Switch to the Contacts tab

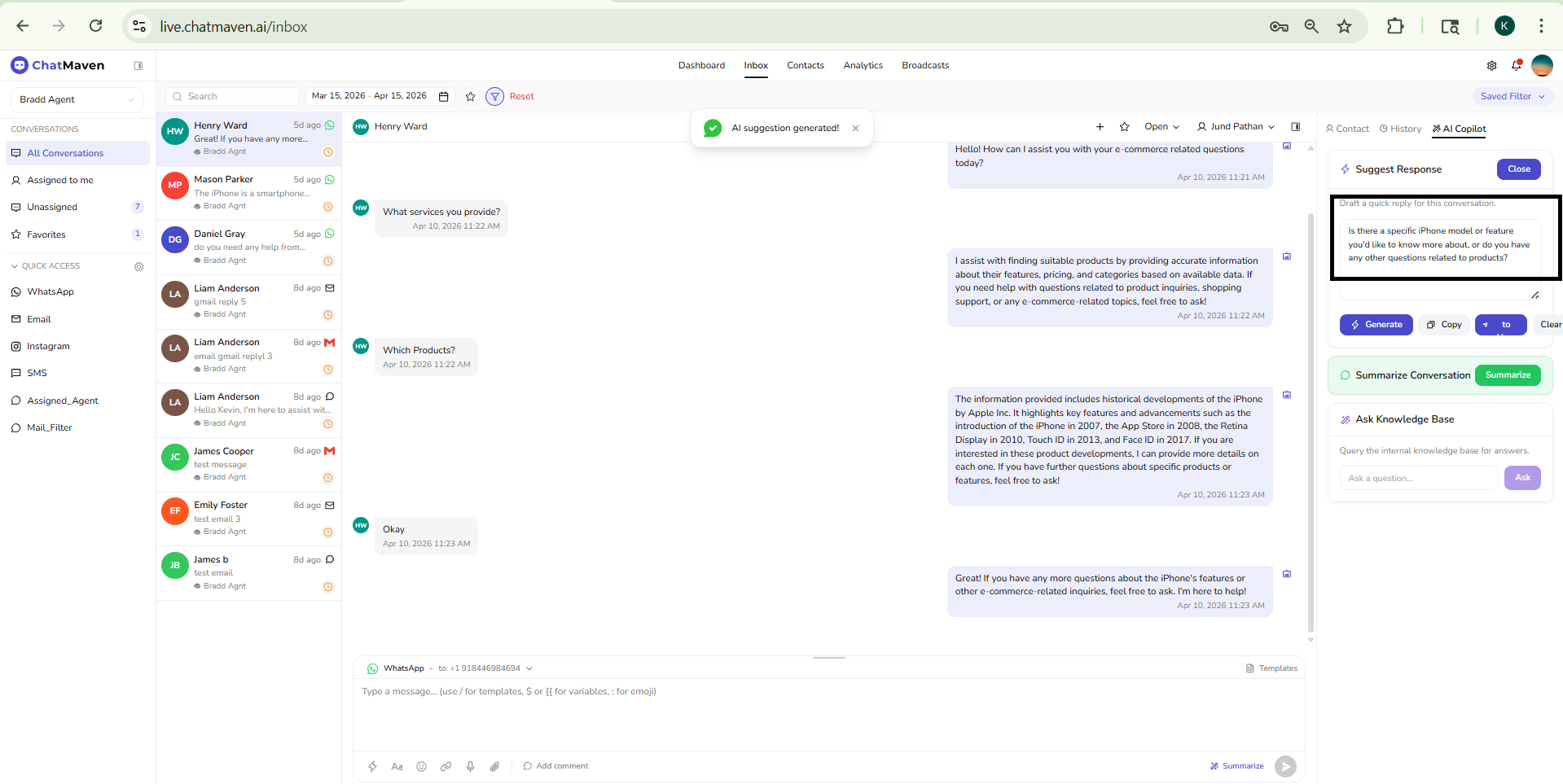click(805, 65)
